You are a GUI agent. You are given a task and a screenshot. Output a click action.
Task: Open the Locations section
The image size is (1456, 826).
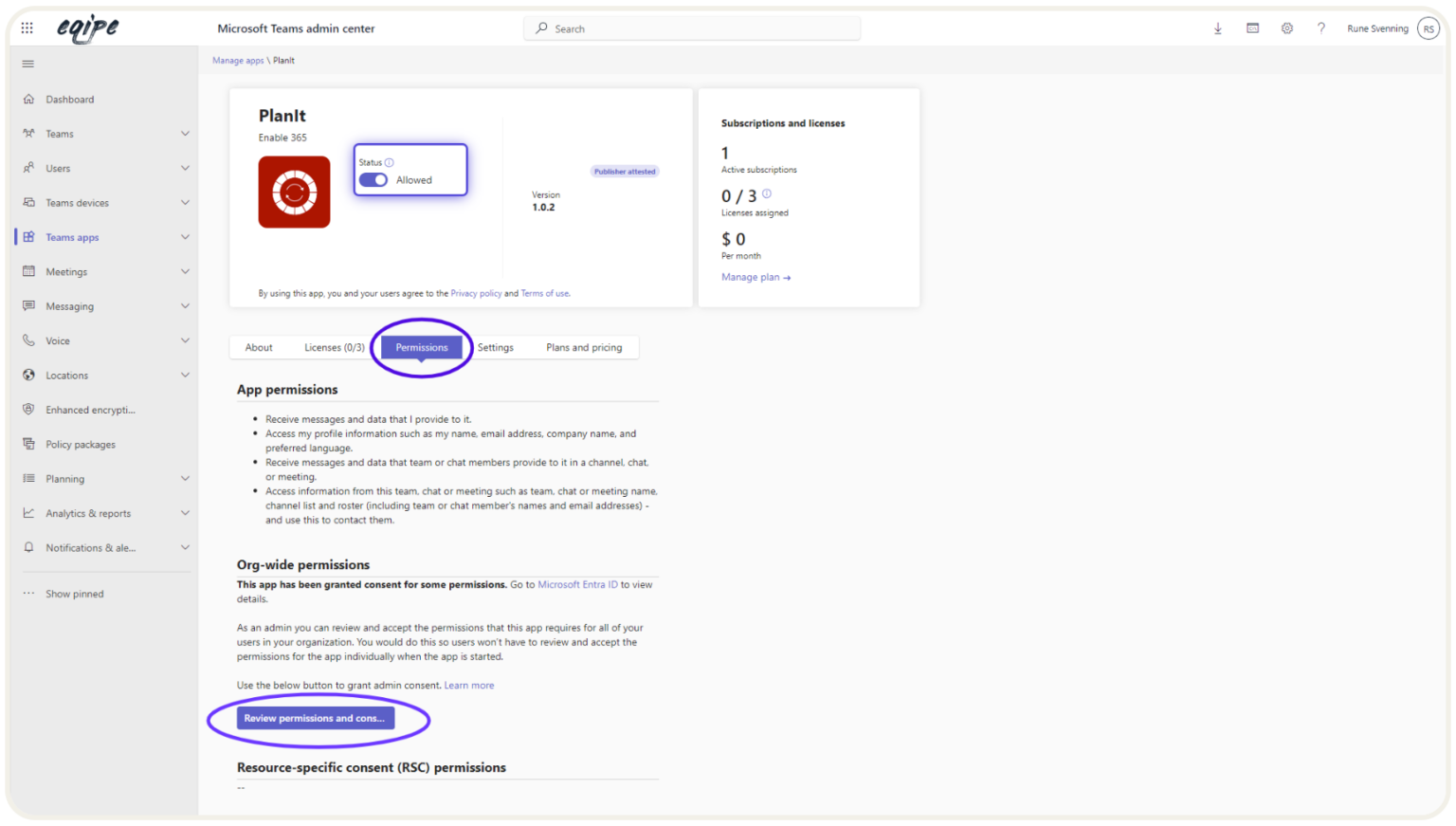[66, 375]
